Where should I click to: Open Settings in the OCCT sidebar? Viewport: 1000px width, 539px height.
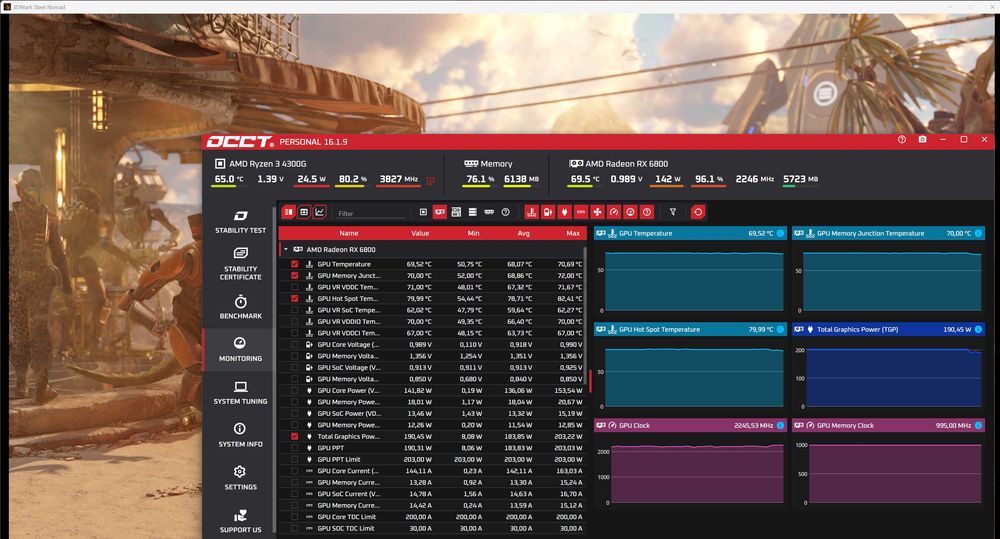coord(240,478)
